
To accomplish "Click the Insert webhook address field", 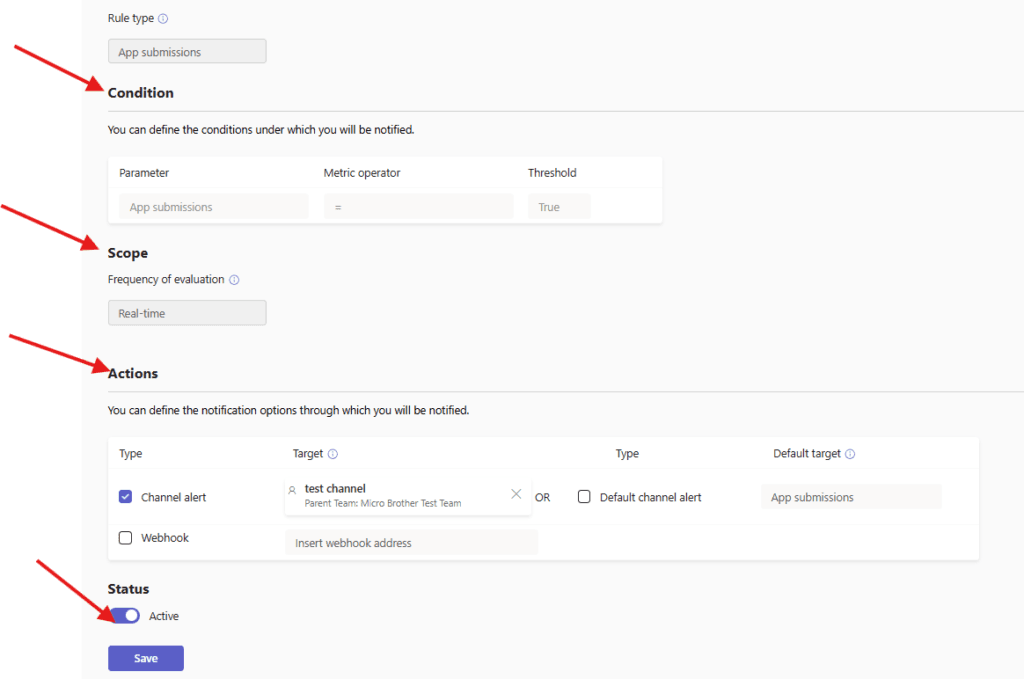I will [x=411, y=543].
